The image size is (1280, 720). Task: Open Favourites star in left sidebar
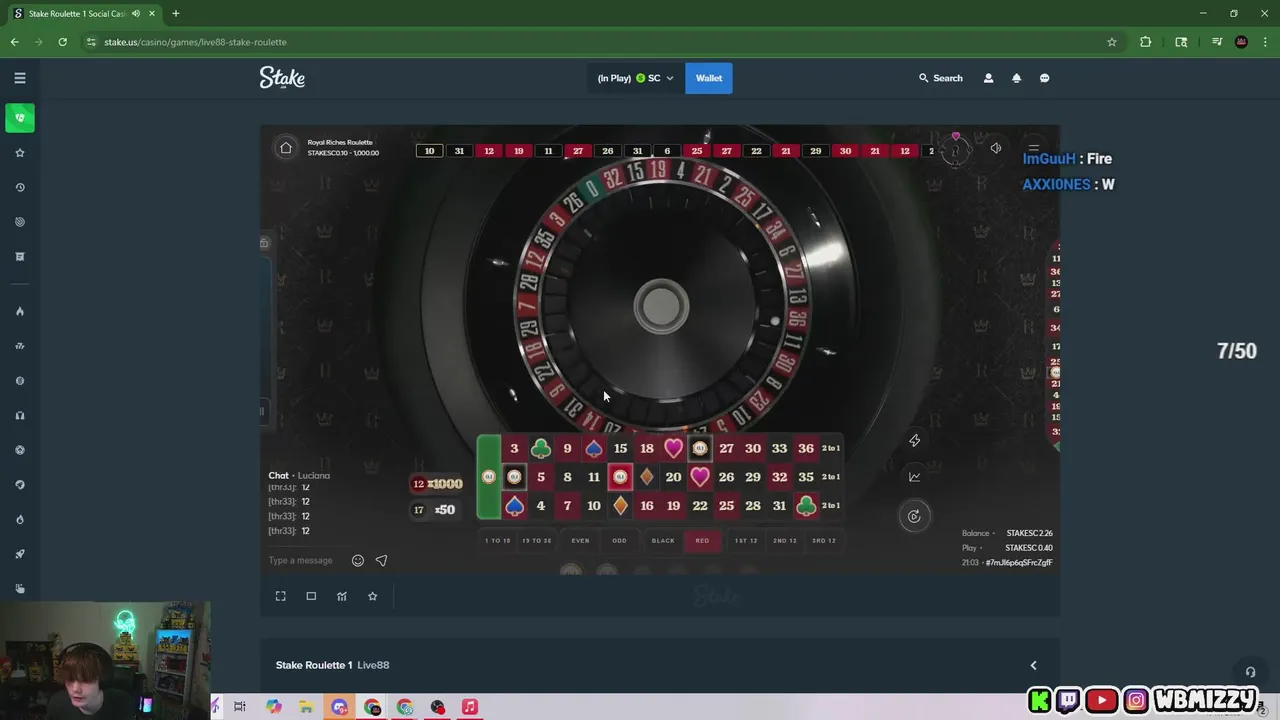coord(19,153)
